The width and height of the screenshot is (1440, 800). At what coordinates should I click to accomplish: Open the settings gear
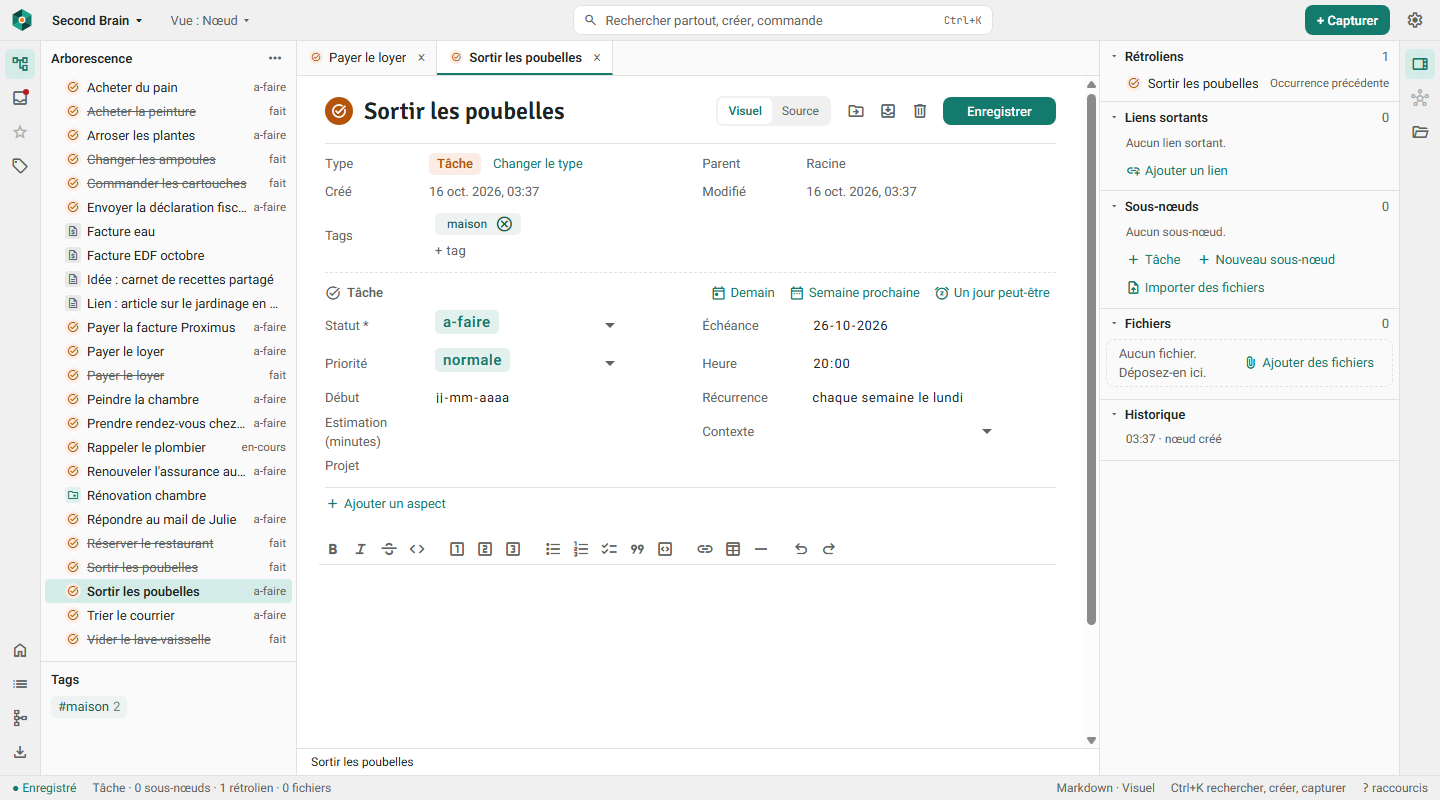coord(1415,20)
